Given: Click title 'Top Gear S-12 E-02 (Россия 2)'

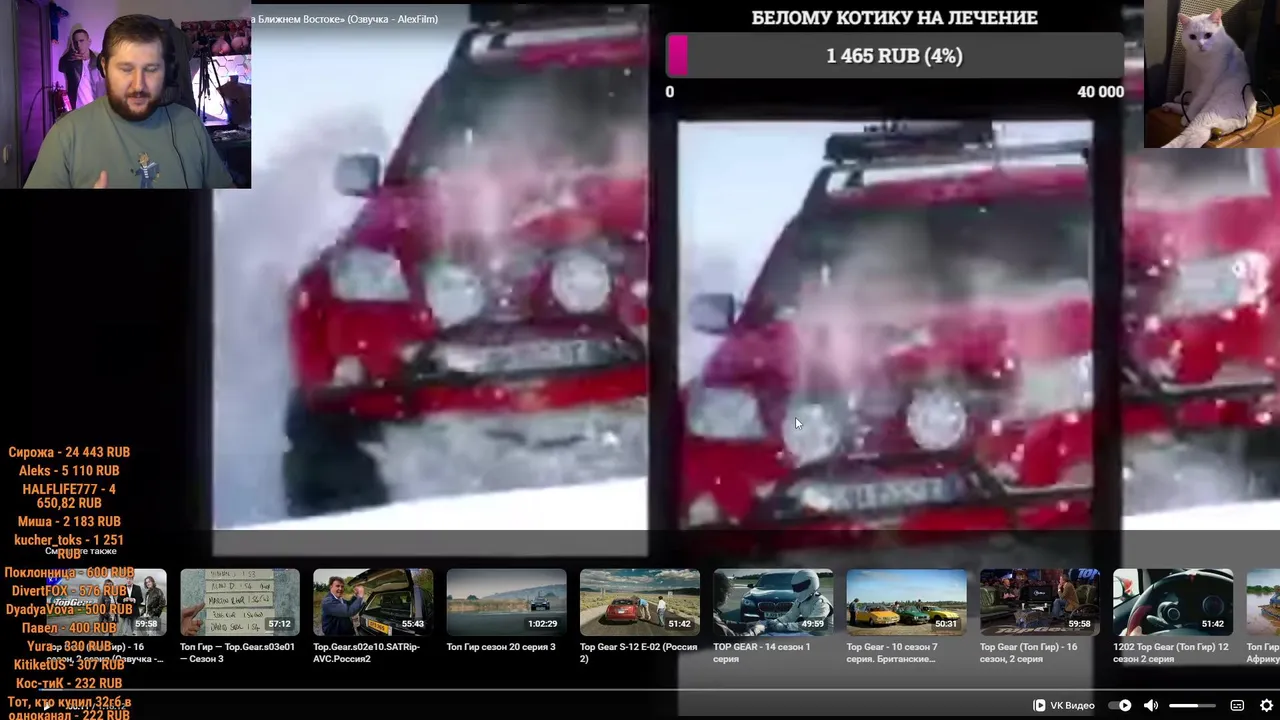Looking at the screenshot, I should tap(639, 653).
